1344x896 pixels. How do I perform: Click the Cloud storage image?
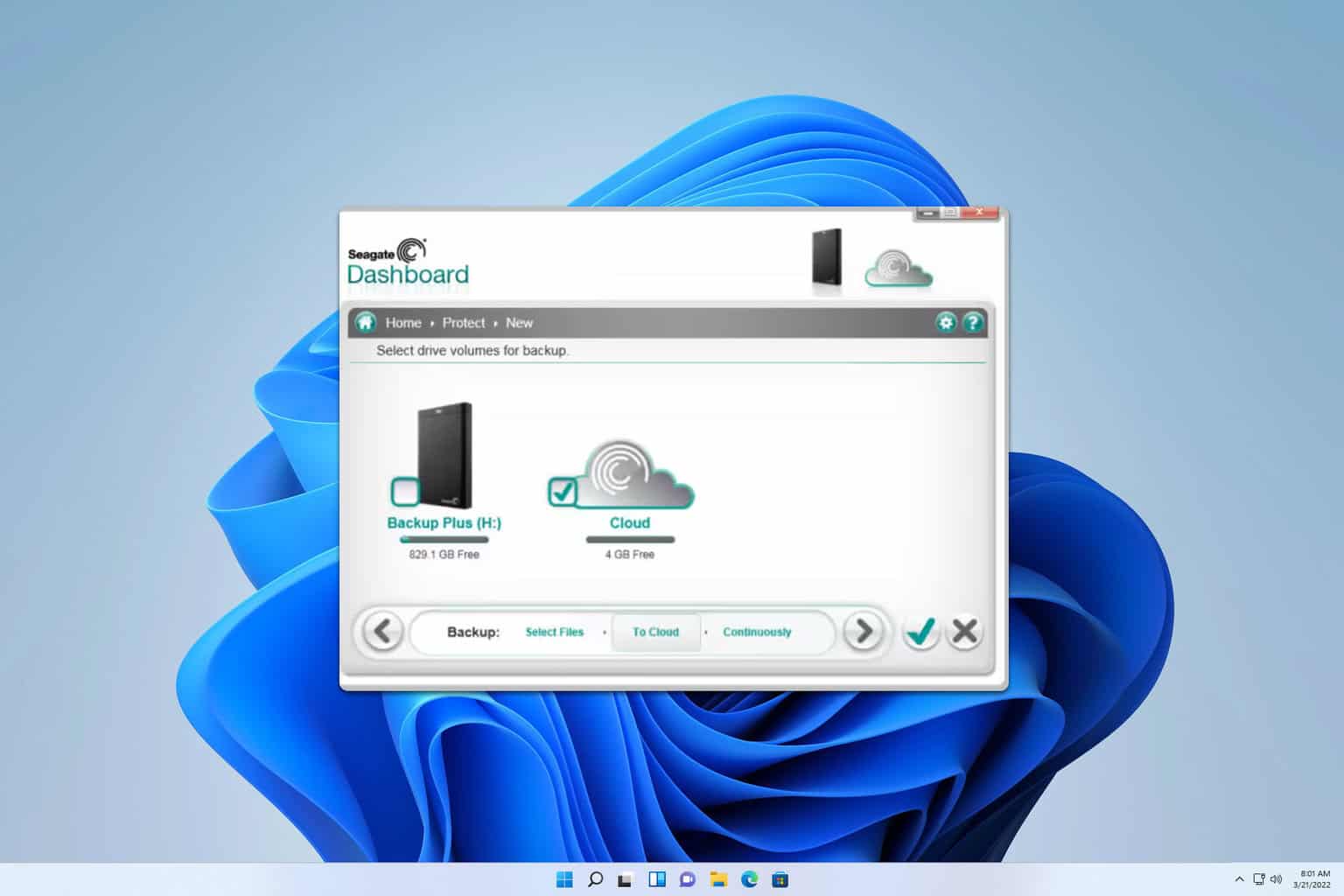click(x=634, y=475)
